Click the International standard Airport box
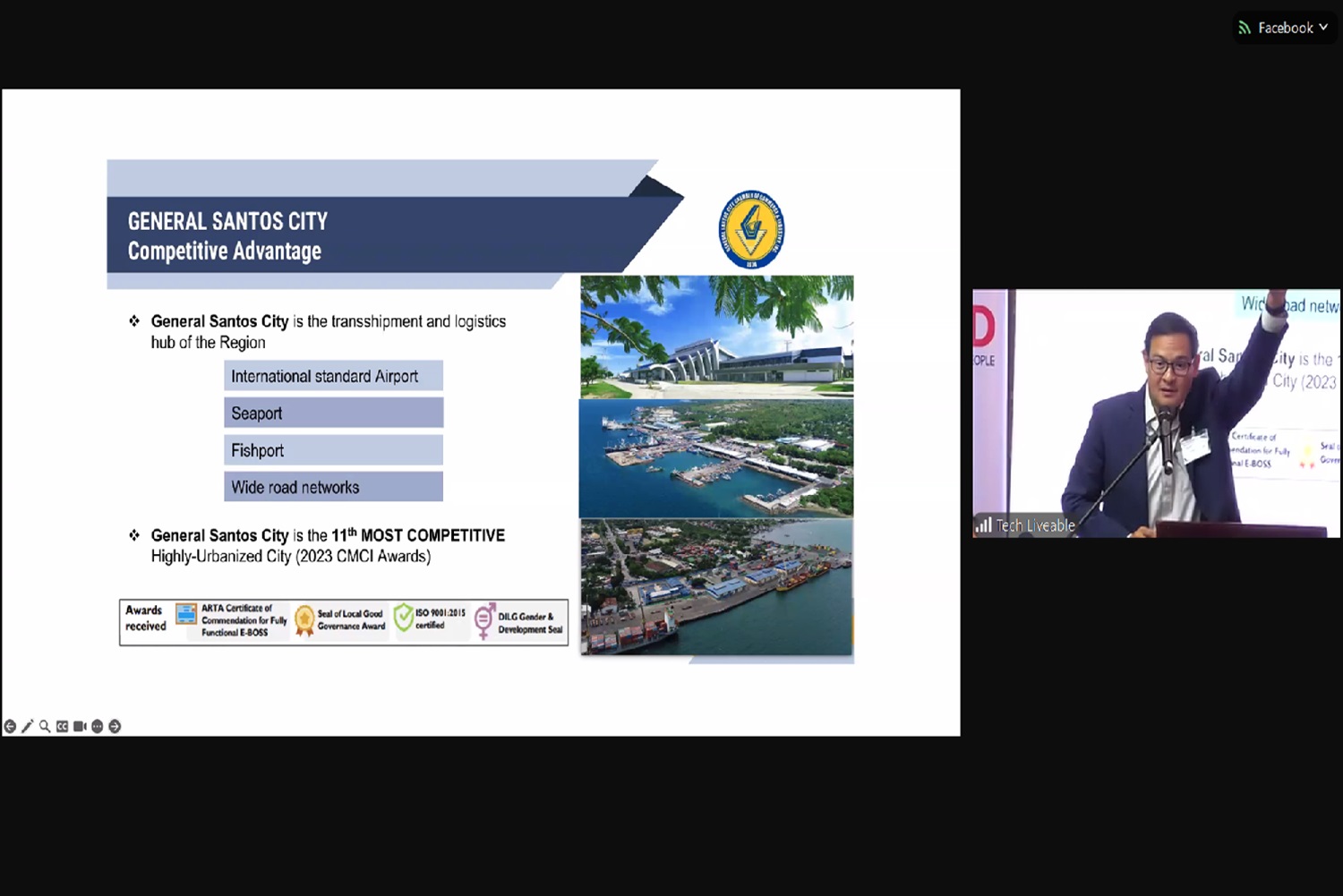The image size is (1343, 896). tap(333, 376)
